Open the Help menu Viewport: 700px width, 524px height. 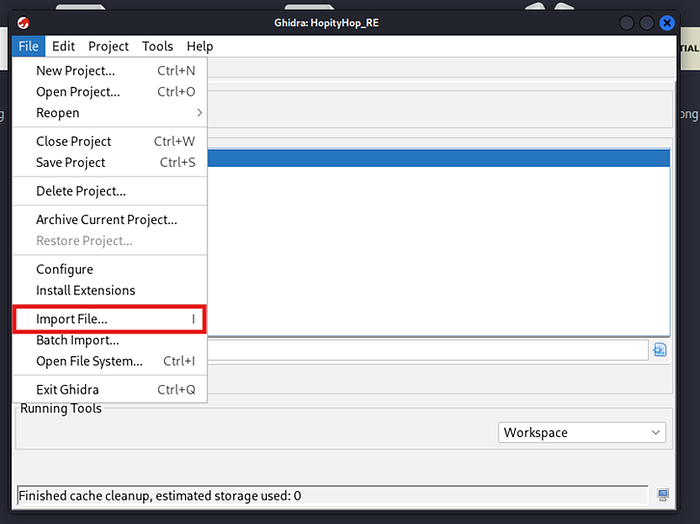click(x=200, y=46)
